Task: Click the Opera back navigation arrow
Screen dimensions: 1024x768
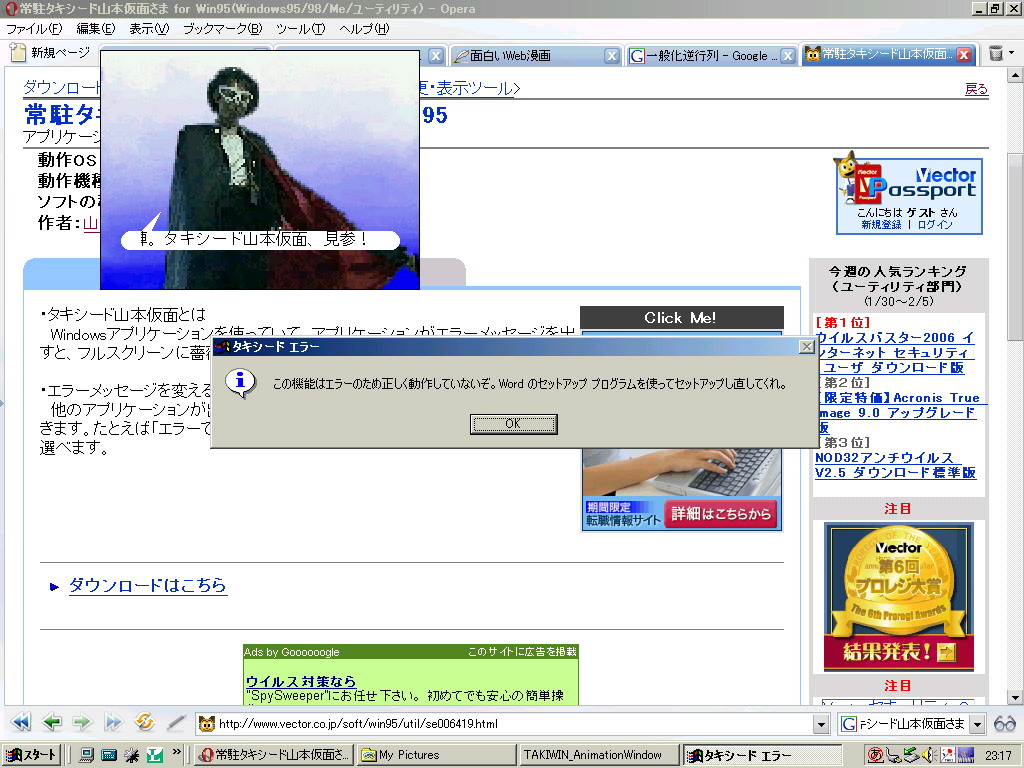Action: [x=52, y=723]
